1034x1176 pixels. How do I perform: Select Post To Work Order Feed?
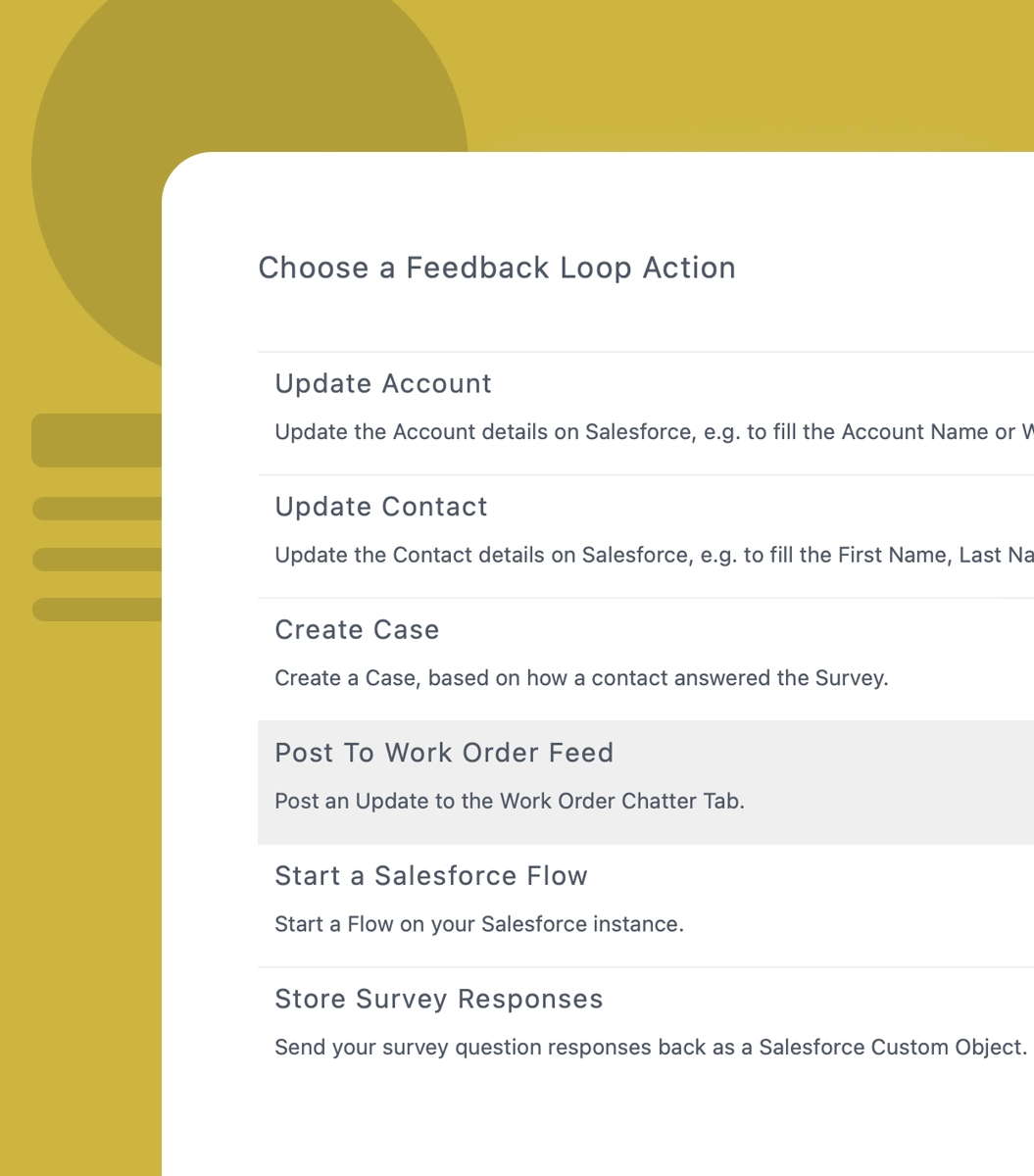click(444, 753)
